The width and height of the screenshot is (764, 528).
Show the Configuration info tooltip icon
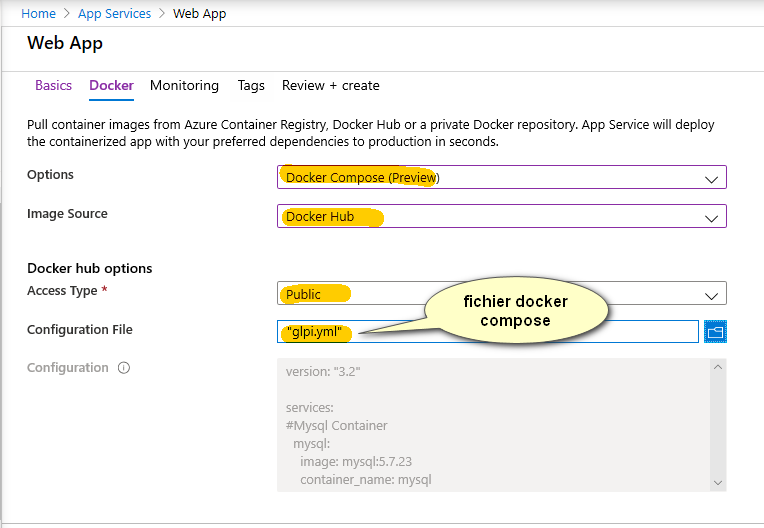(124, 368)
